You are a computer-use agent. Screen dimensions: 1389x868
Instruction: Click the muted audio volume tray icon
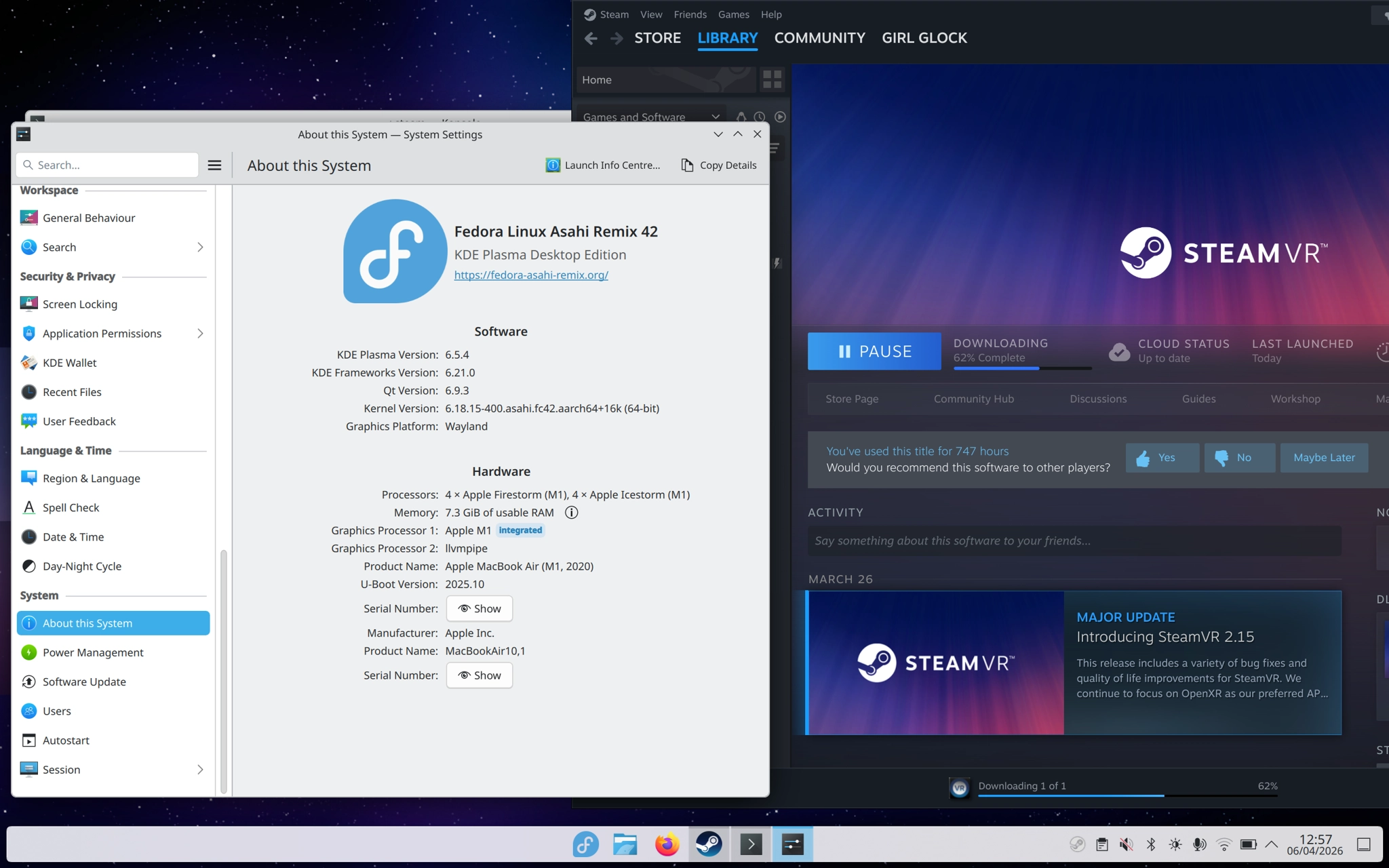pyautogui.click(x=1127, y=844)
